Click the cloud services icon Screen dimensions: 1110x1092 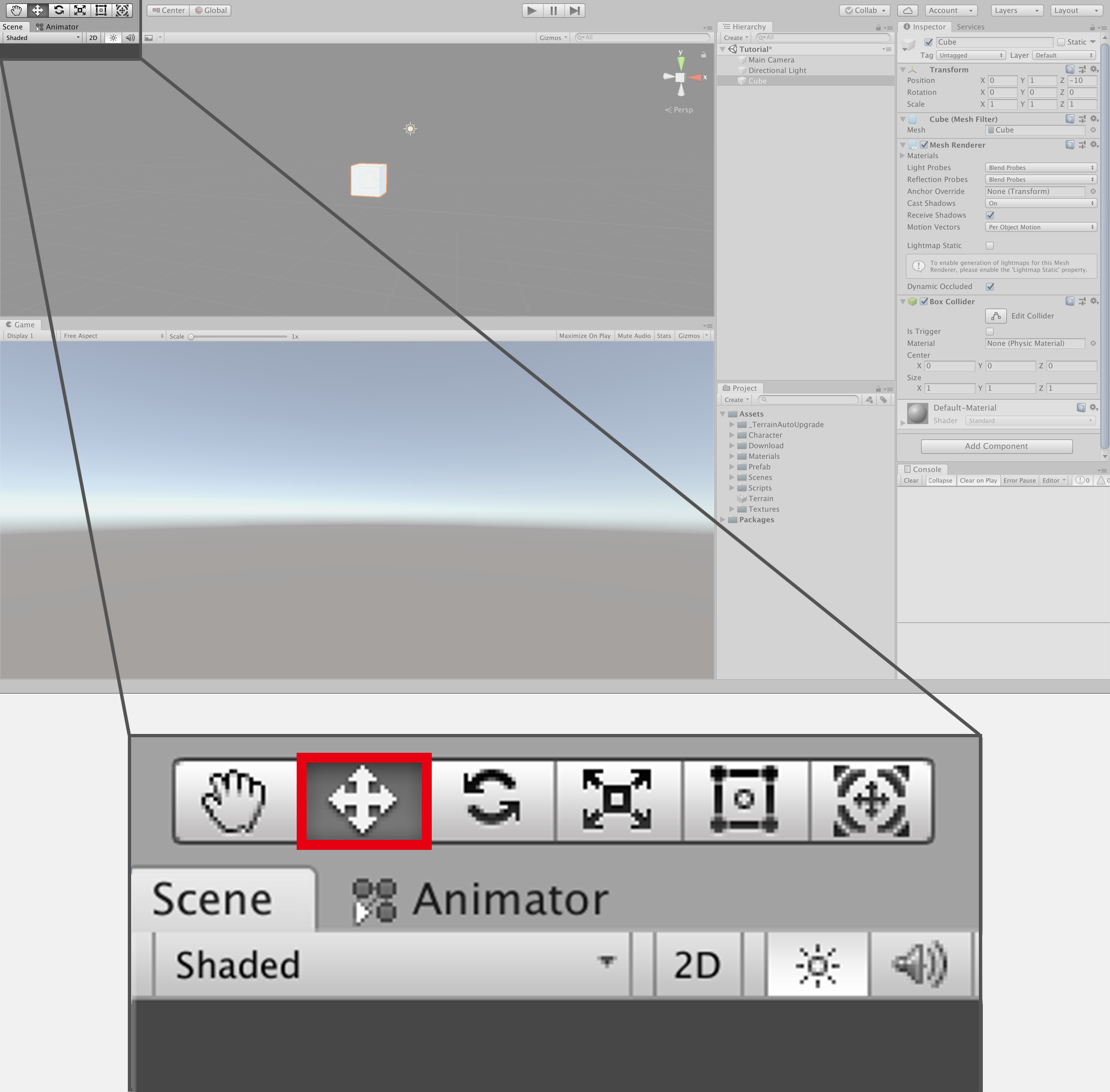tap(907, 10)
